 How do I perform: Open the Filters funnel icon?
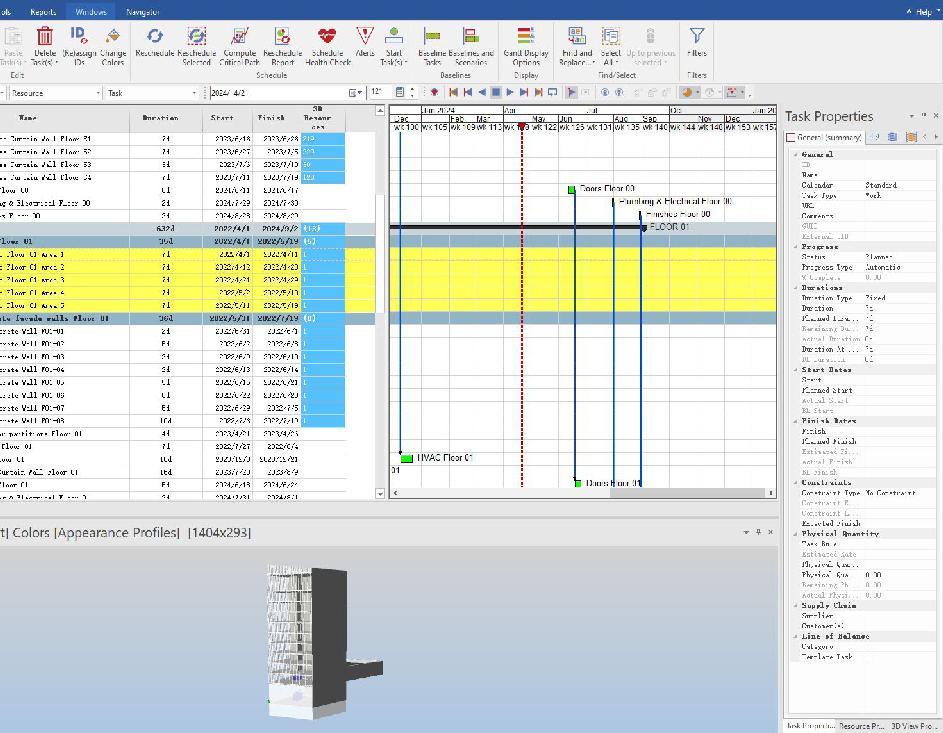[x=696, y=36]
